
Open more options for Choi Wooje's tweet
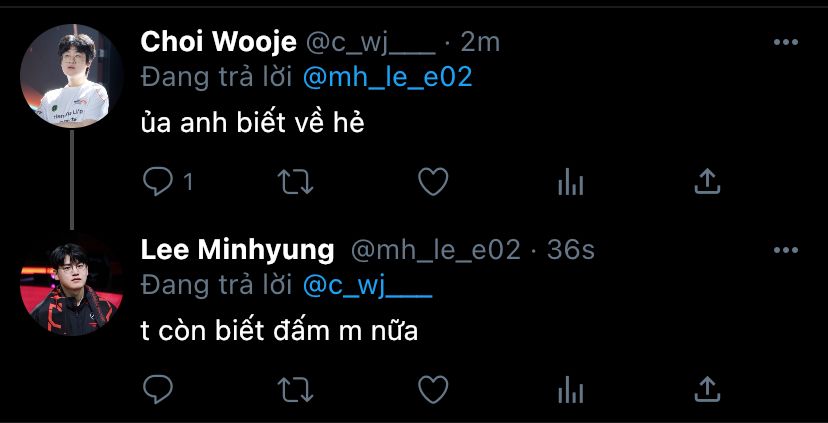(x=786, y=42)
